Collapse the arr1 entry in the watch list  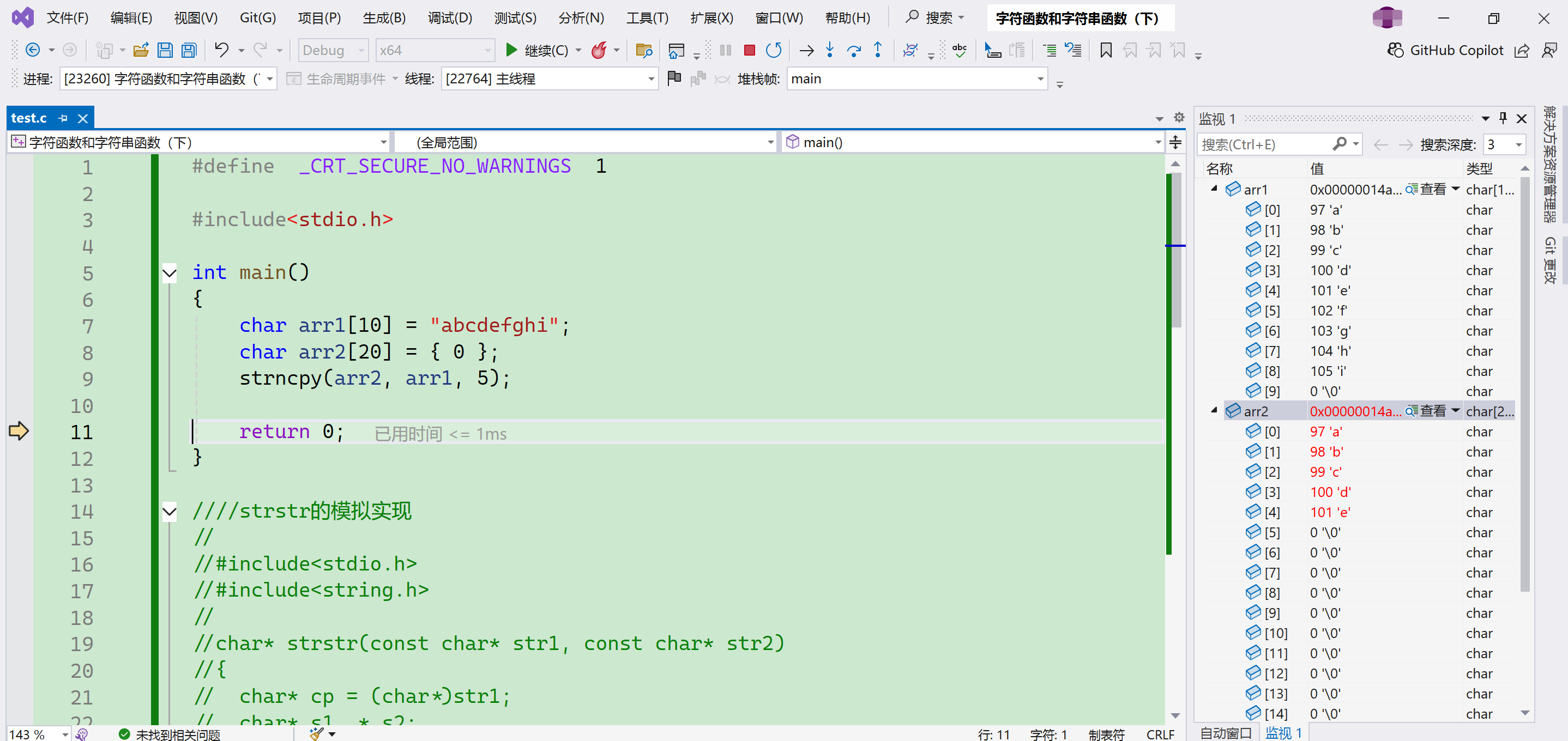(1214, 189)
